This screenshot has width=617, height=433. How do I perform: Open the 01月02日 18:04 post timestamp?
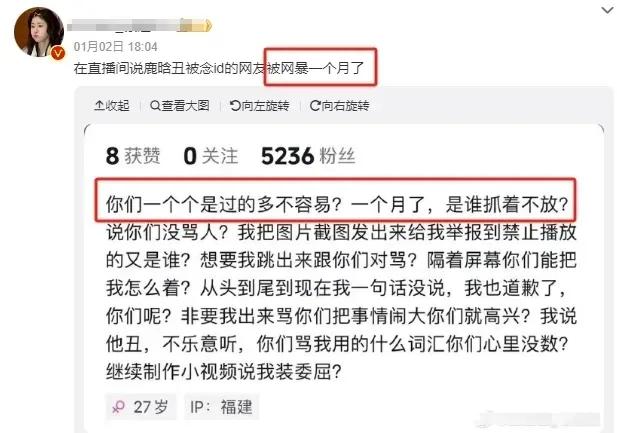[x=116, y=47]
